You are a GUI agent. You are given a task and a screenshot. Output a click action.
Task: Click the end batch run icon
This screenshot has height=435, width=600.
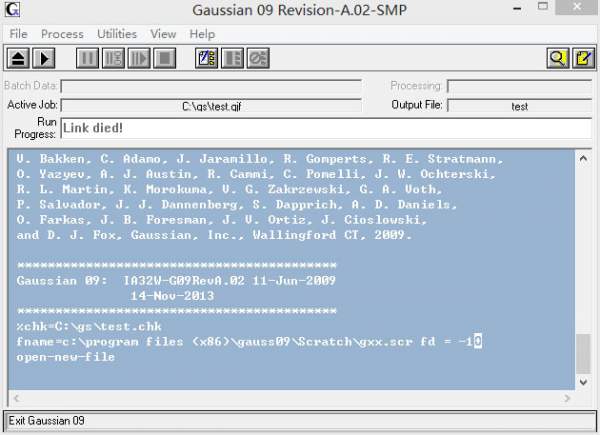pyautogui.click(x=232, y=59)
